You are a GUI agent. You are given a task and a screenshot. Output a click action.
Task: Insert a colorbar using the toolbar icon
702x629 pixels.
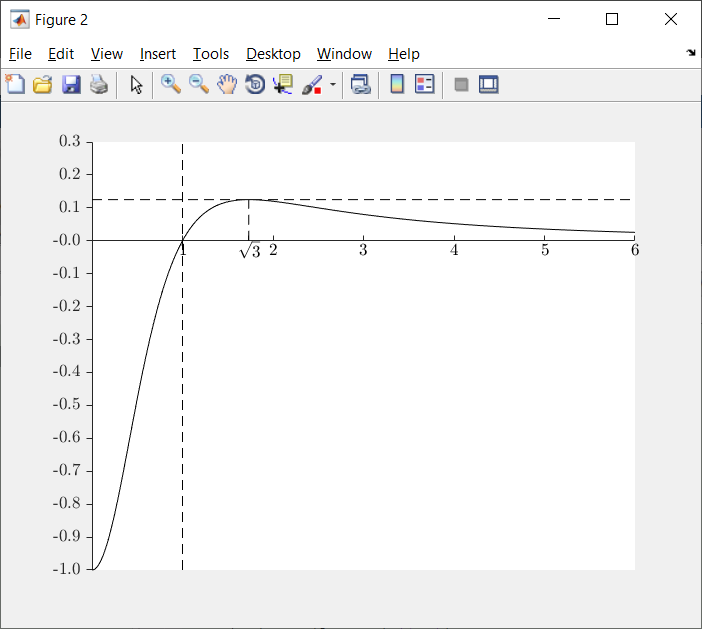pyautogui.click(x=397, y=84)
